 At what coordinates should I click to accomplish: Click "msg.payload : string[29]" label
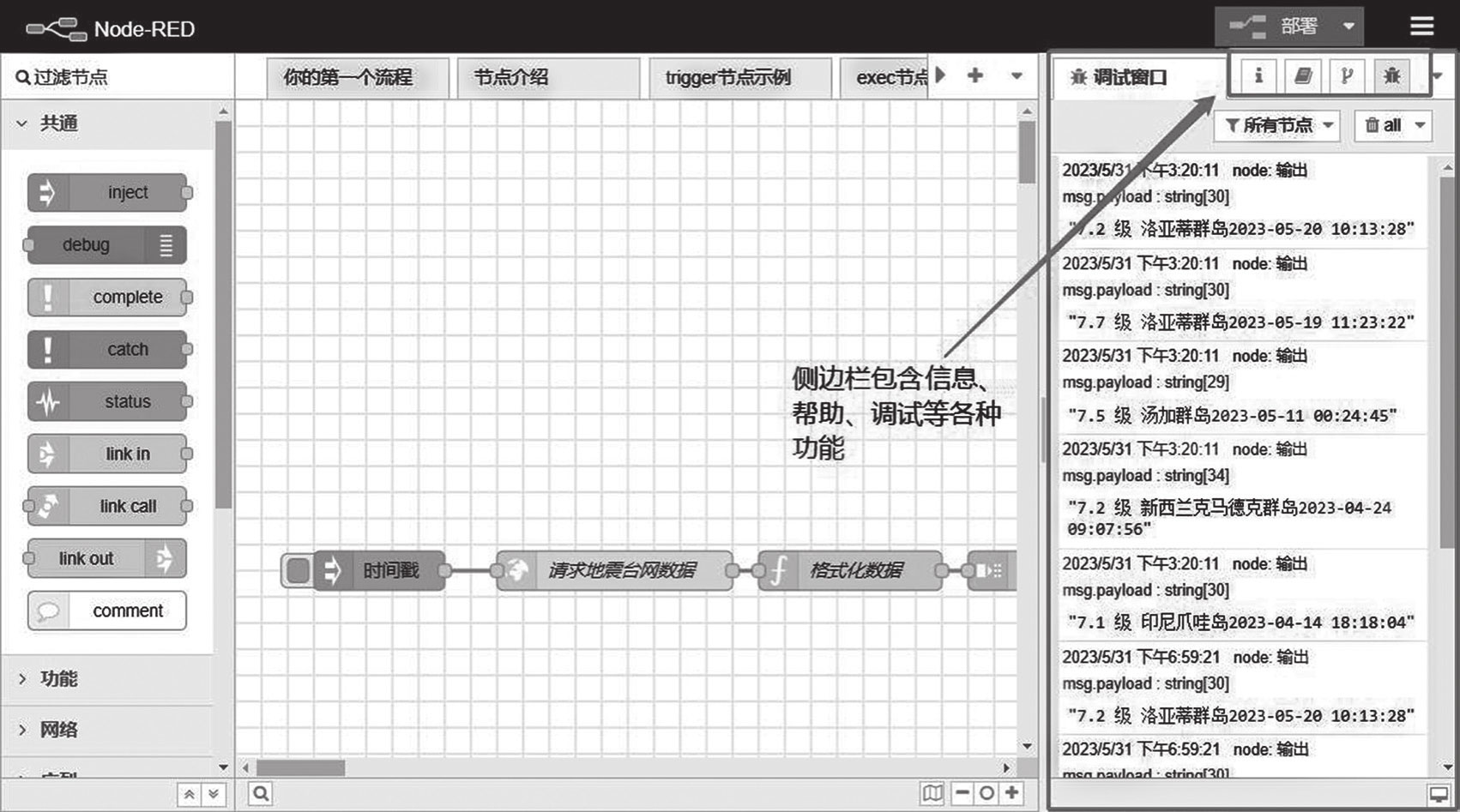[1146, 382]
